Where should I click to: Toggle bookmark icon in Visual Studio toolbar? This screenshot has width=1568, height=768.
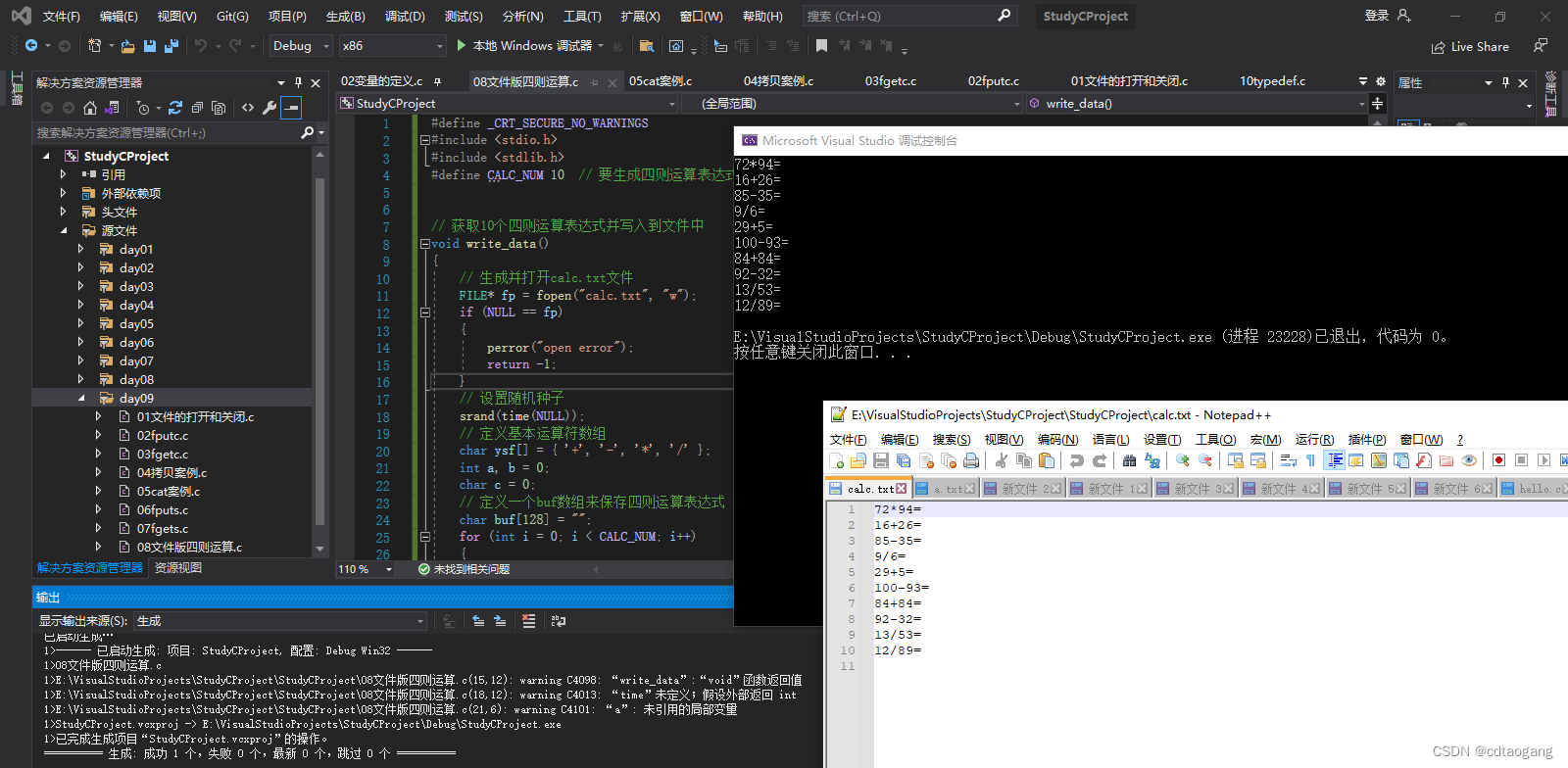[821, 46]
